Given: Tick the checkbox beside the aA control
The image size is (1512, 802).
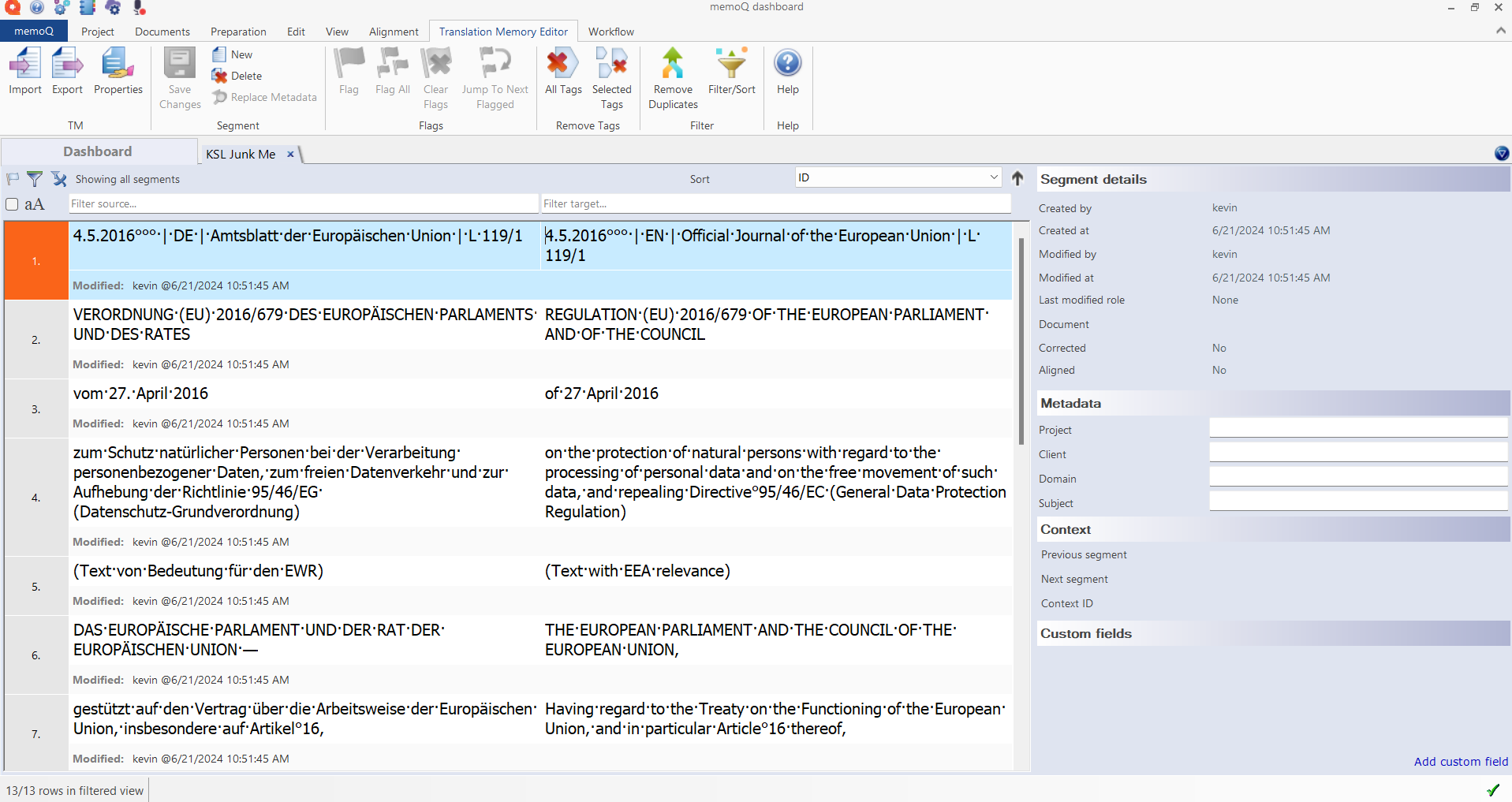Looking at the screenshot, I should [11, 203].
